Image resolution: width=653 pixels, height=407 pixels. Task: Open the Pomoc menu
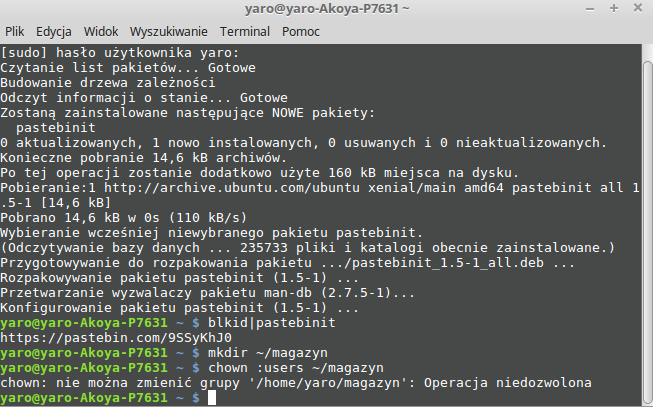(x=301, y=32)
